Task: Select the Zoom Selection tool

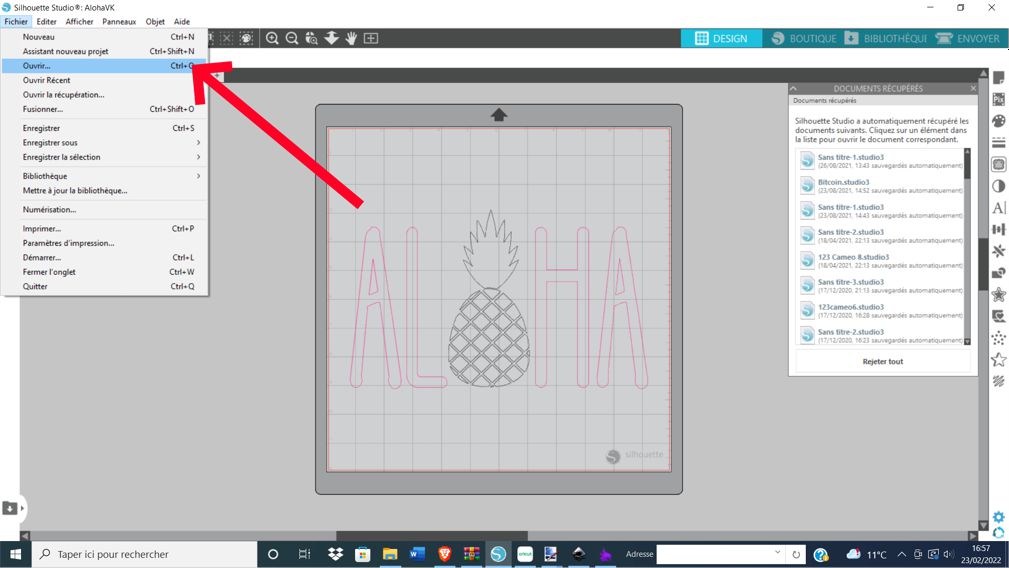Action: (311, 39)
